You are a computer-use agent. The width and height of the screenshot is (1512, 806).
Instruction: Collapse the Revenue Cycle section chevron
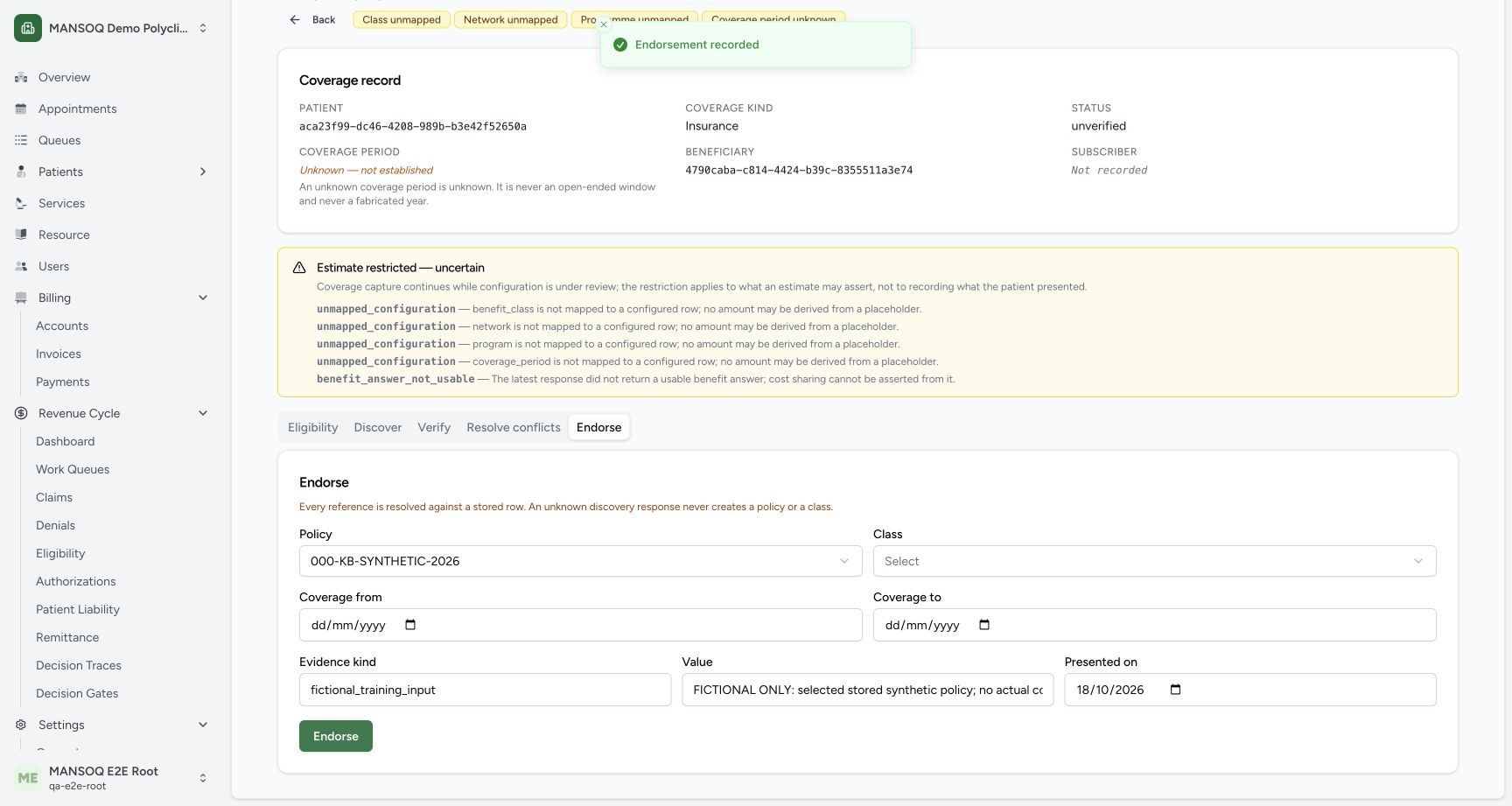point(203,414)
